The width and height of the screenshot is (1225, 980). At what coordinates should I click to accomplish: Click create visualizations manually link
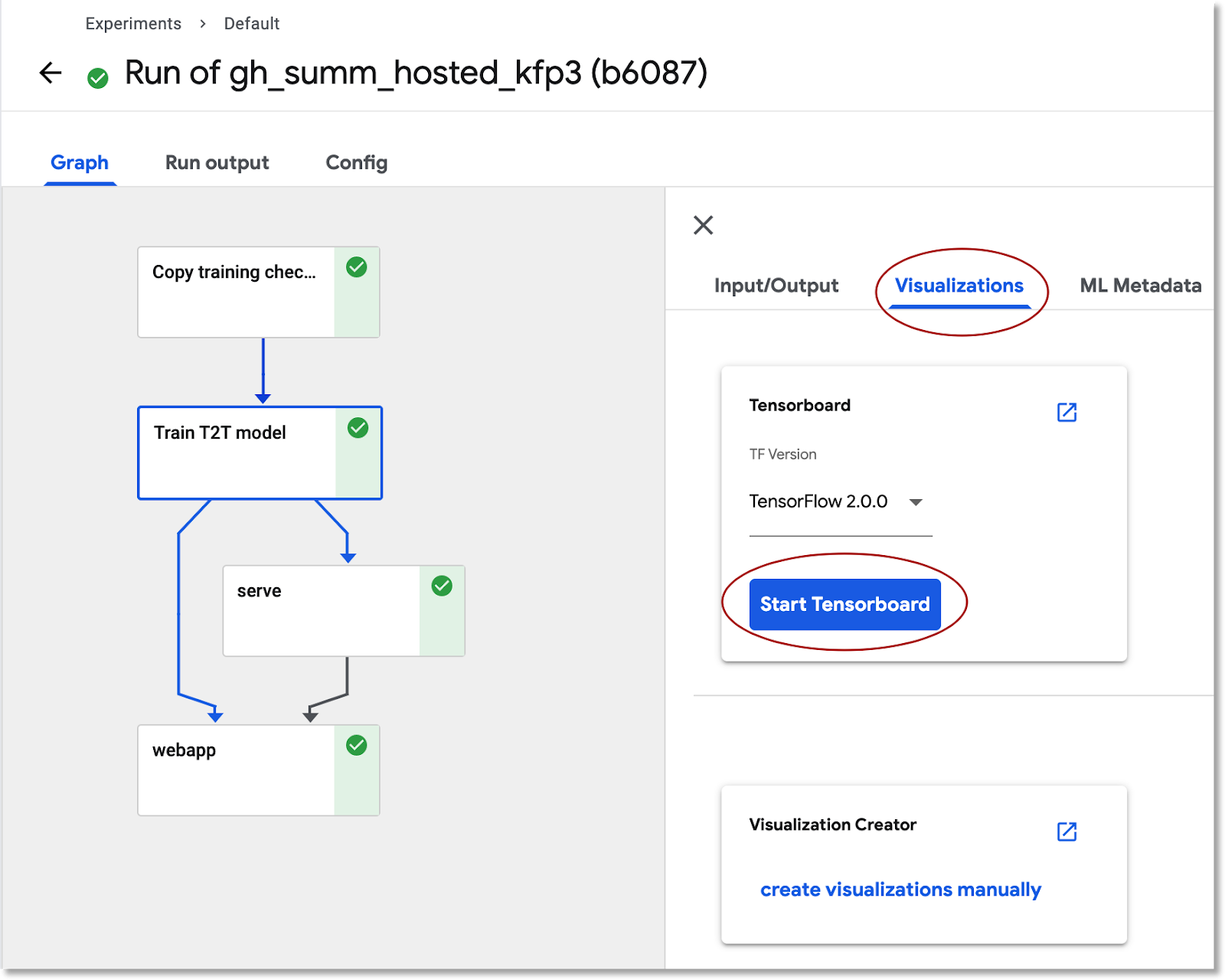coord(900,890)
